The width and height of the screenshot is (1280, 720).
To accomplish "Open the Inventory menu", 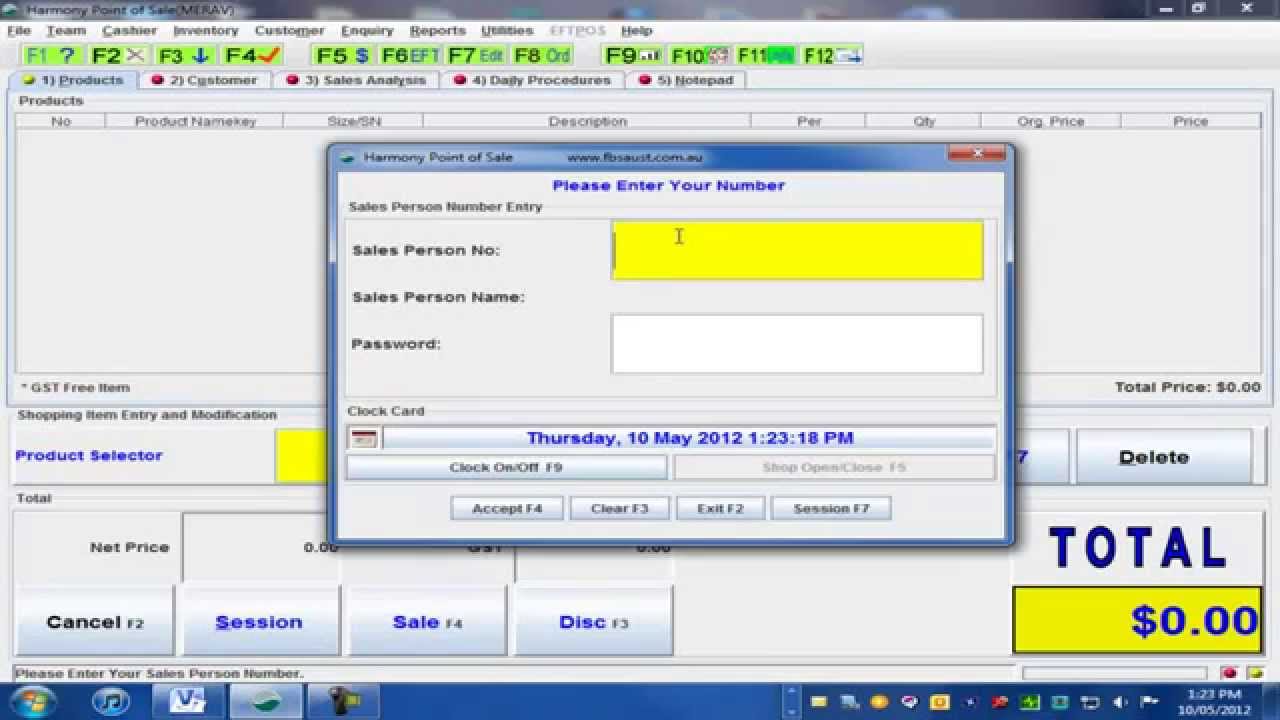I will click(205, 30).
